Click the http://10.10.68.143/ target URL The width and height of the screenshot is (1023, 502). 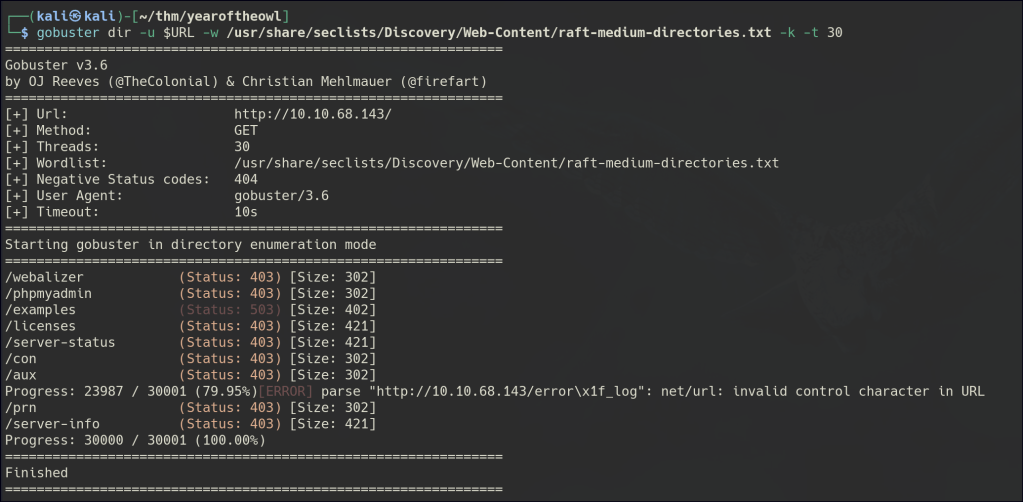coord(312,114)
